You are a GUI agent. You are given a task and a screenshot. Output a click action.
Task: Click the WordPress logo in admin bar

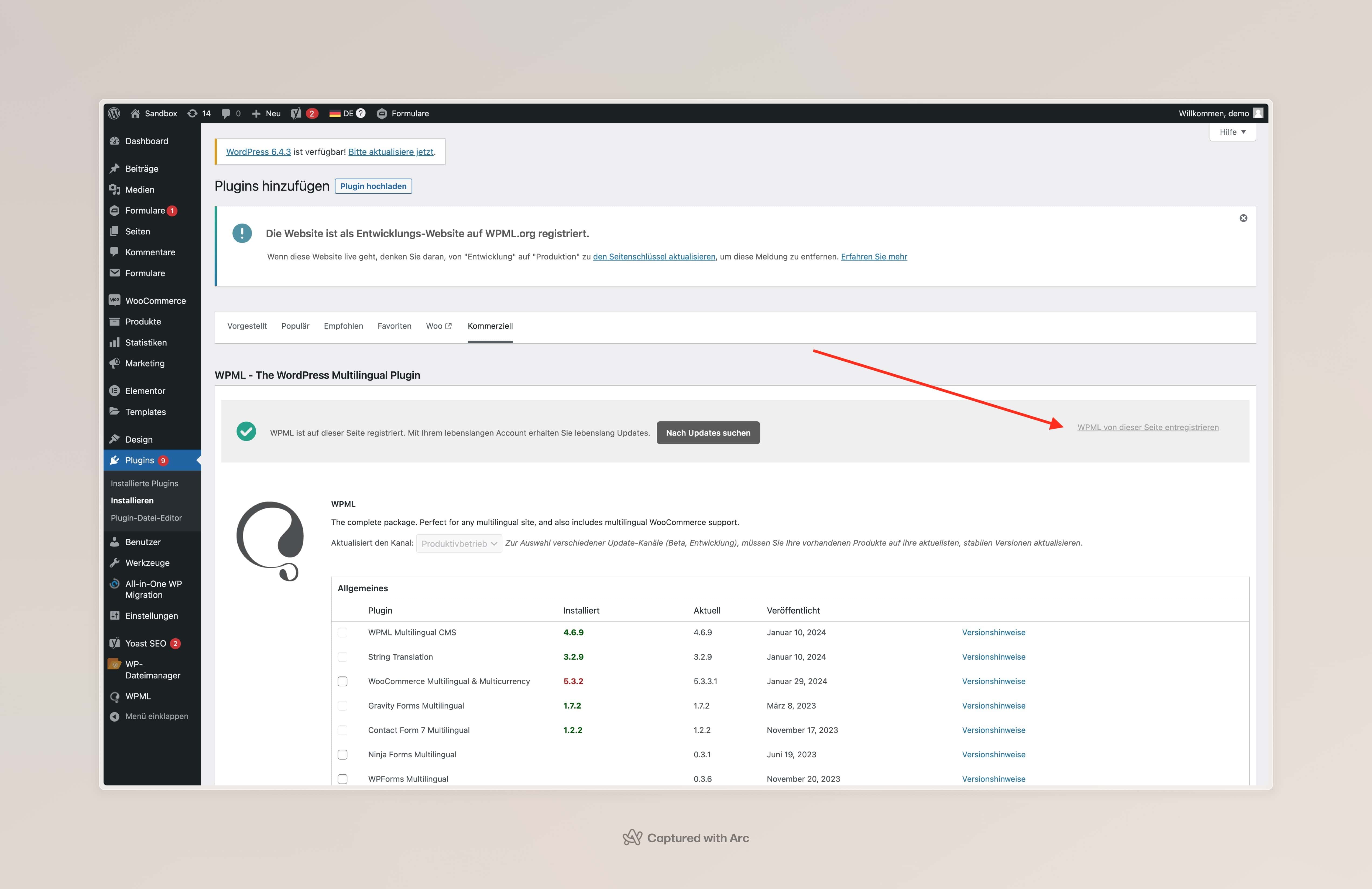click(x=114, y=113)
